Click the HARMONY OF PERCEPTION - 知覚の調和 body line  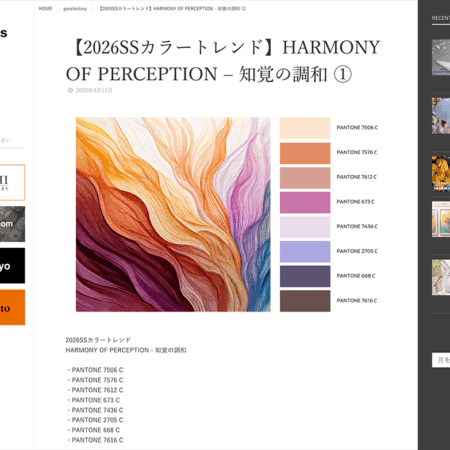tap(126, 350)
